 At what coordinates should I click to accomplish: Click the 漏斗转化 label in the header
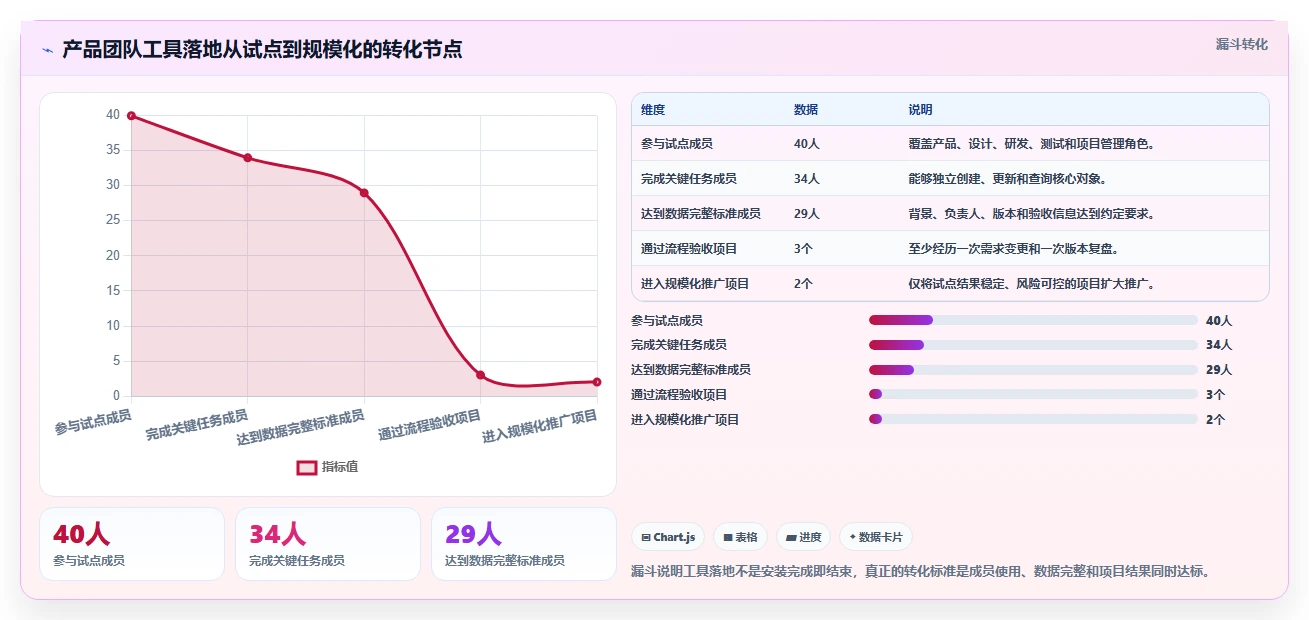click(x=1241, y=45)
